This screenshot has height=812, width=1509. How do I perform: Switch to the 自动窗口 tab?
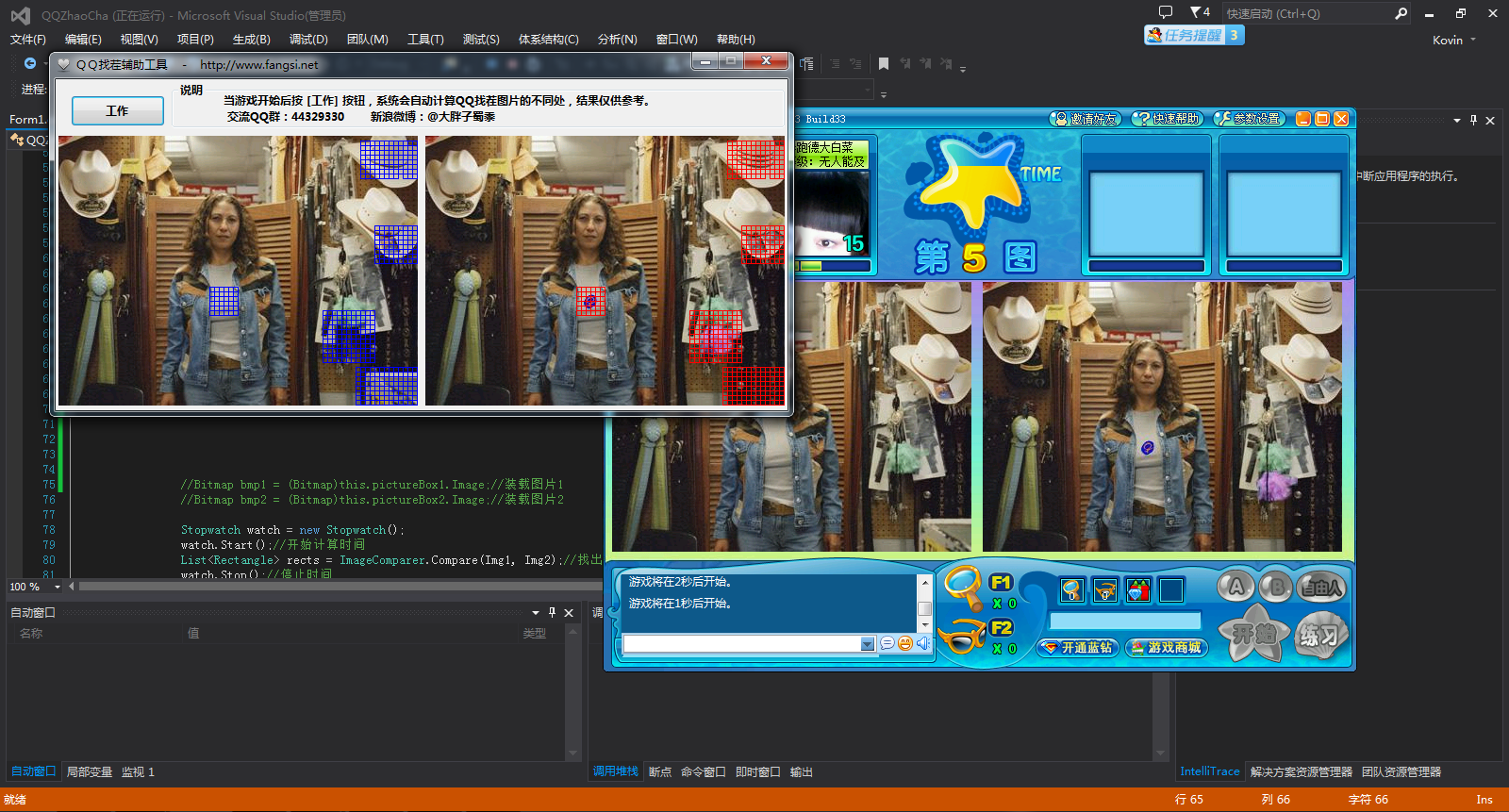coord(33,771)
